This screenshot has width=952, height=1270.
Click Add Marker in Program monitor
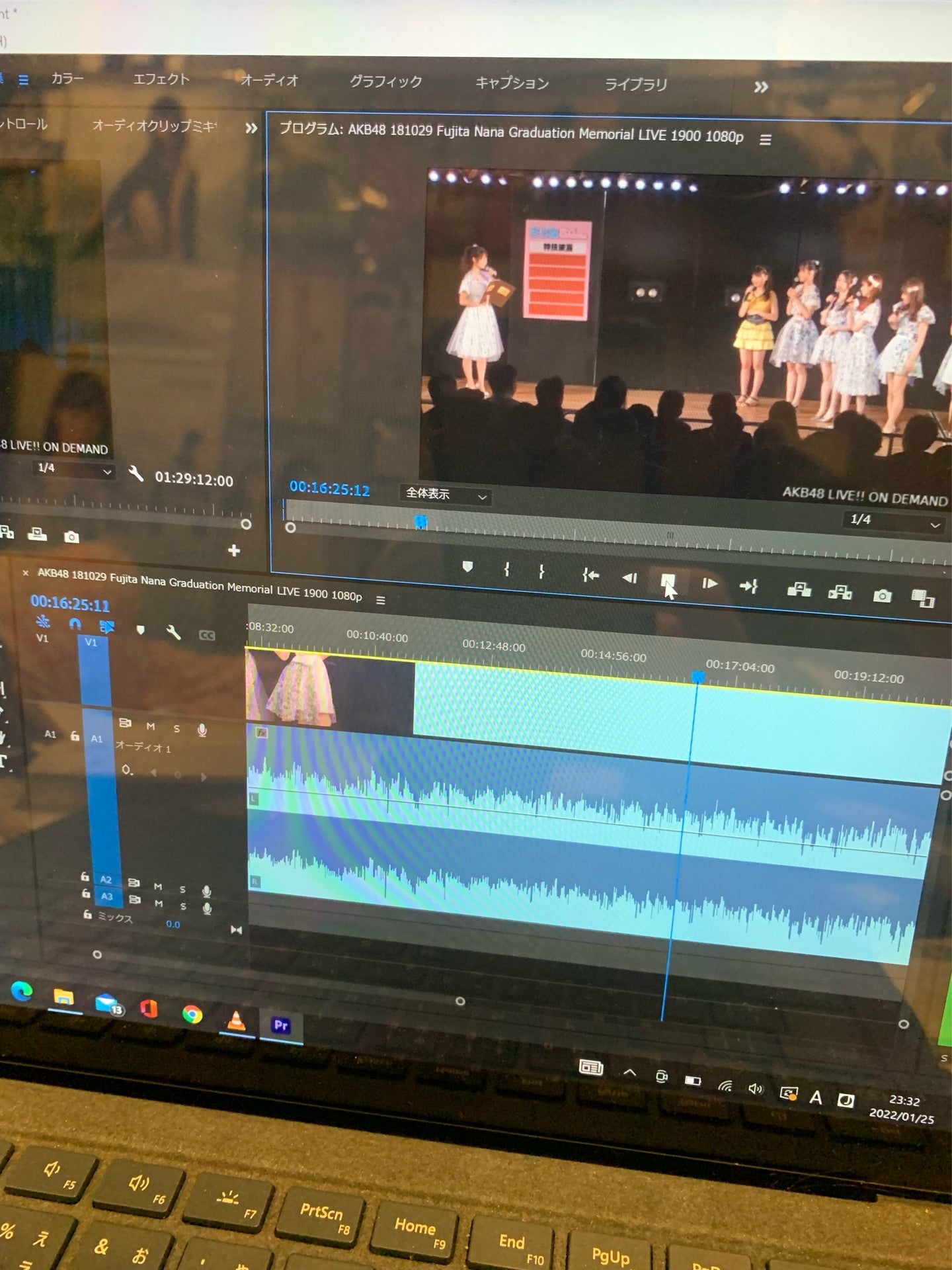point(467,567)
